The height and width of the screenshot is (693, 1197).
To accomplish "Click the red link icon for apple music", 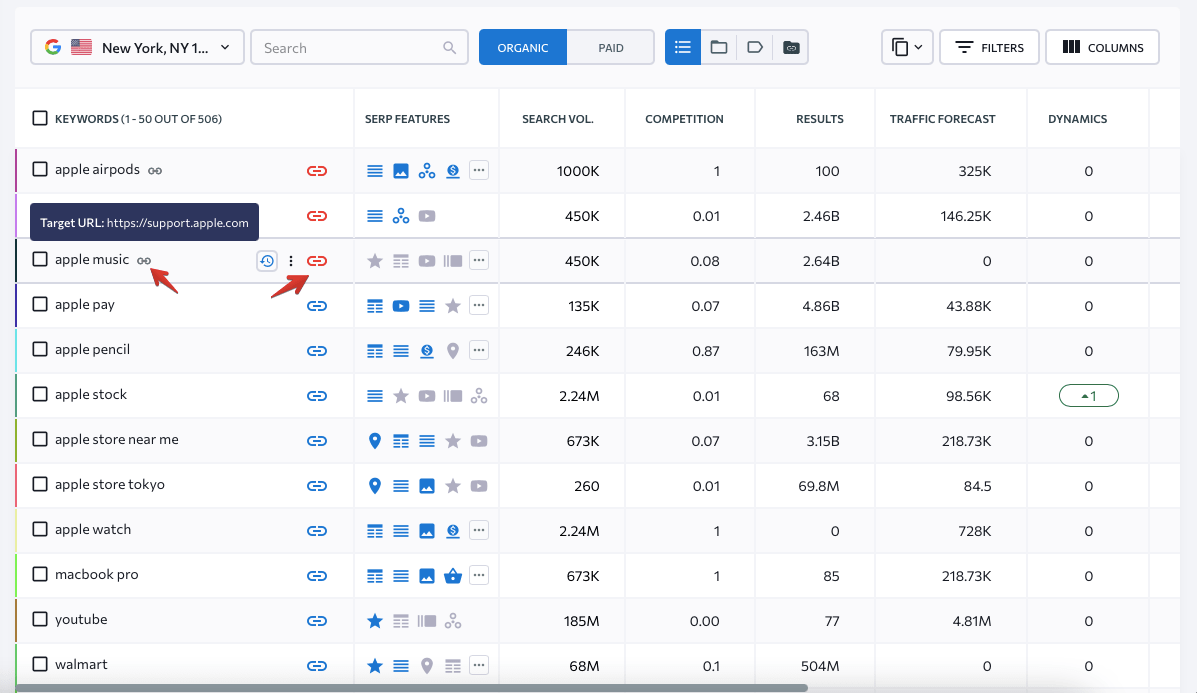I will [x=317, y=261].
